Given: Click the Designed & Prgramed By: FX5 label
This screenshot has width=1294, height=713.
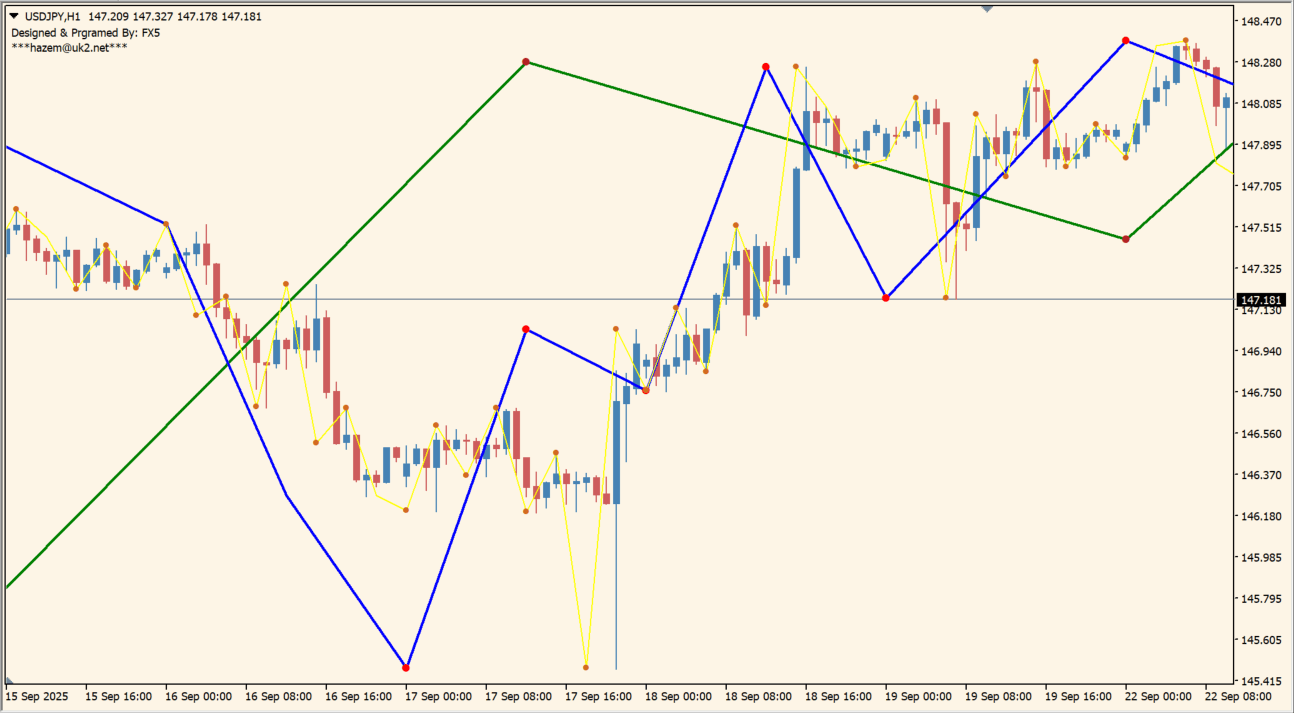Looking at the screenshot, I should pyautogui.click(x=85, y=32).
